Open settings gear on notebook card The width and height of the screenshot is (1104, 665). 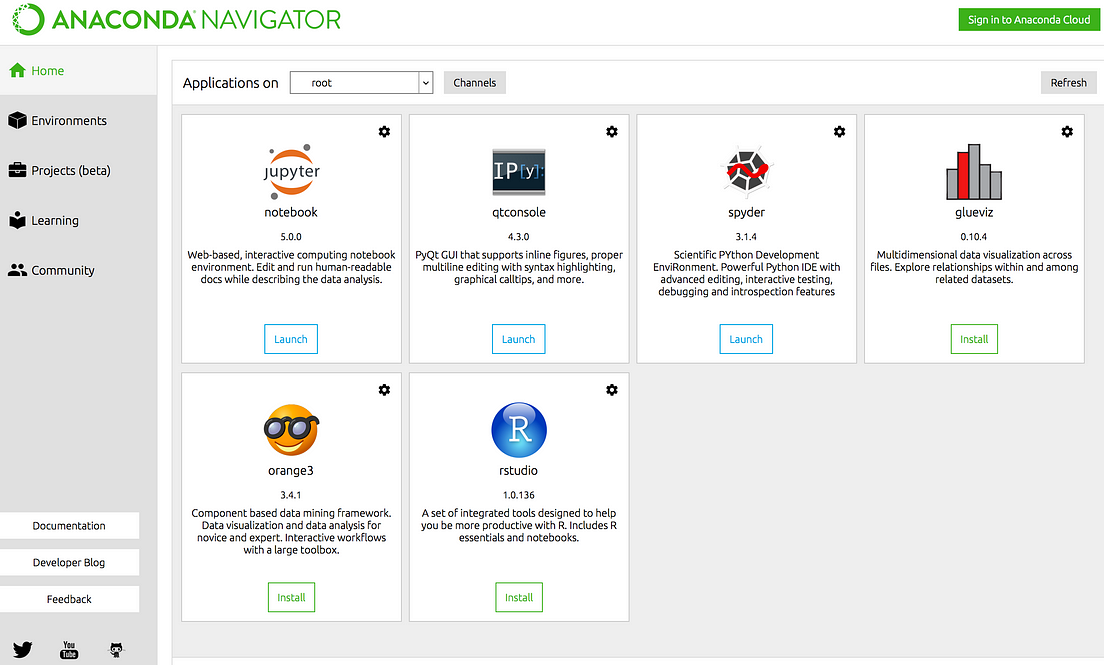click(x=384, y=132)
